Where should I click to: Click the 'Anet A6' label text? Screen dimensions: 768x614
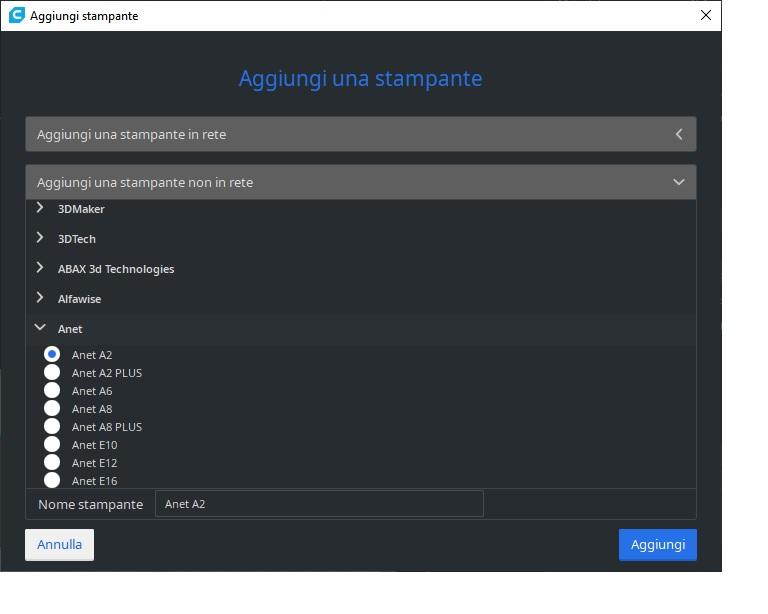[92, 391]
